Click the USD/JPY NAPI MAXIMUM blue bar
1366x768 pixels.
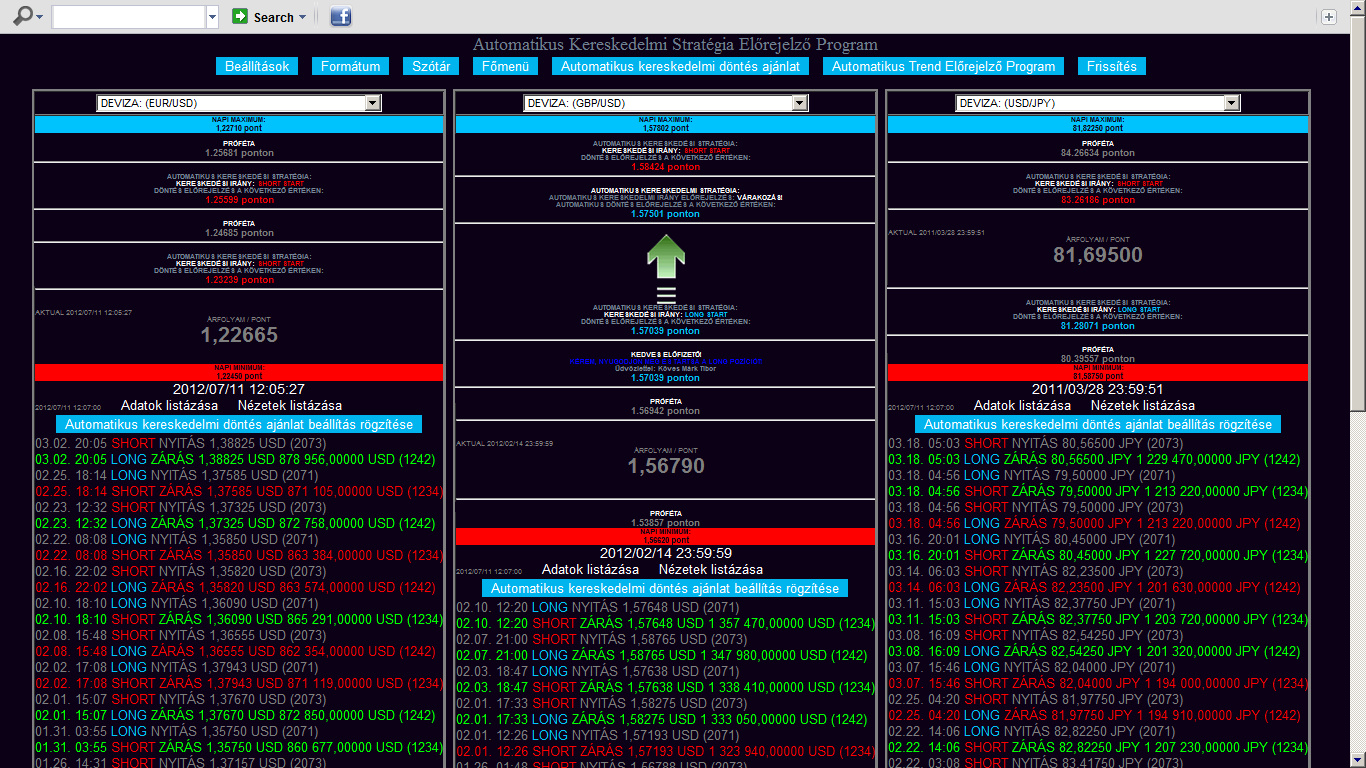pyautogui.click(x=1097, y=124)
